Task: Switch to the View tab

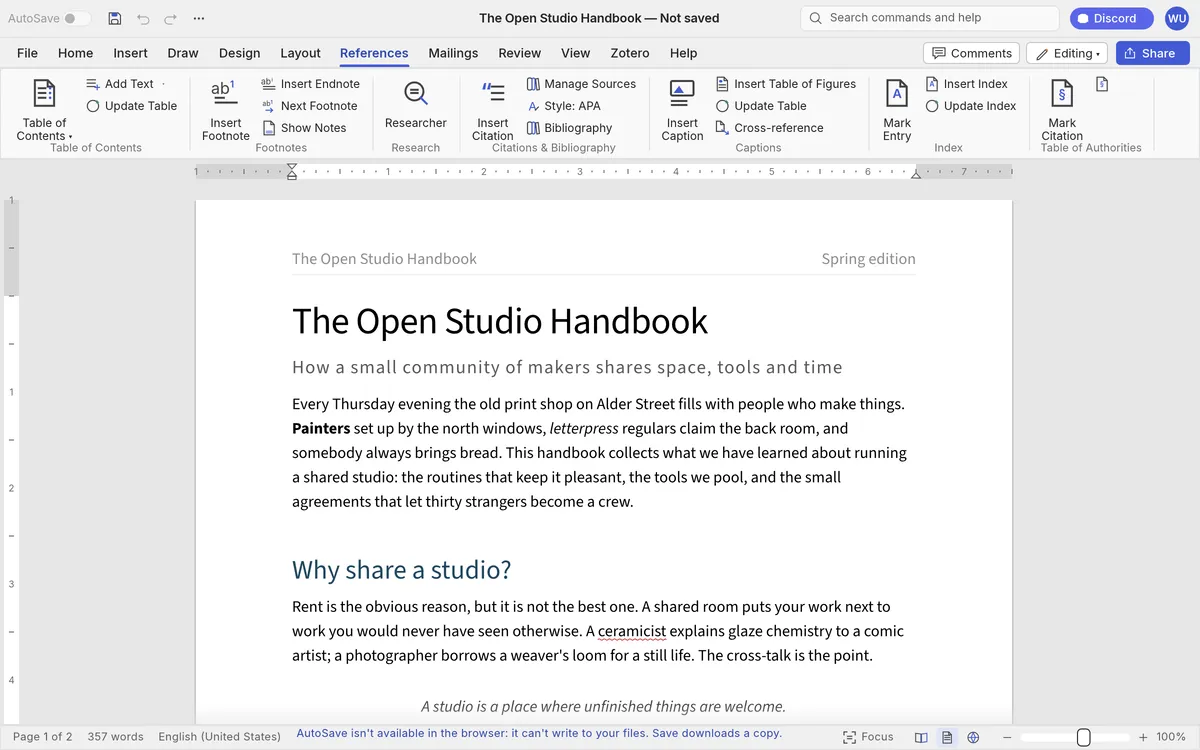Action: coord(575,53)
